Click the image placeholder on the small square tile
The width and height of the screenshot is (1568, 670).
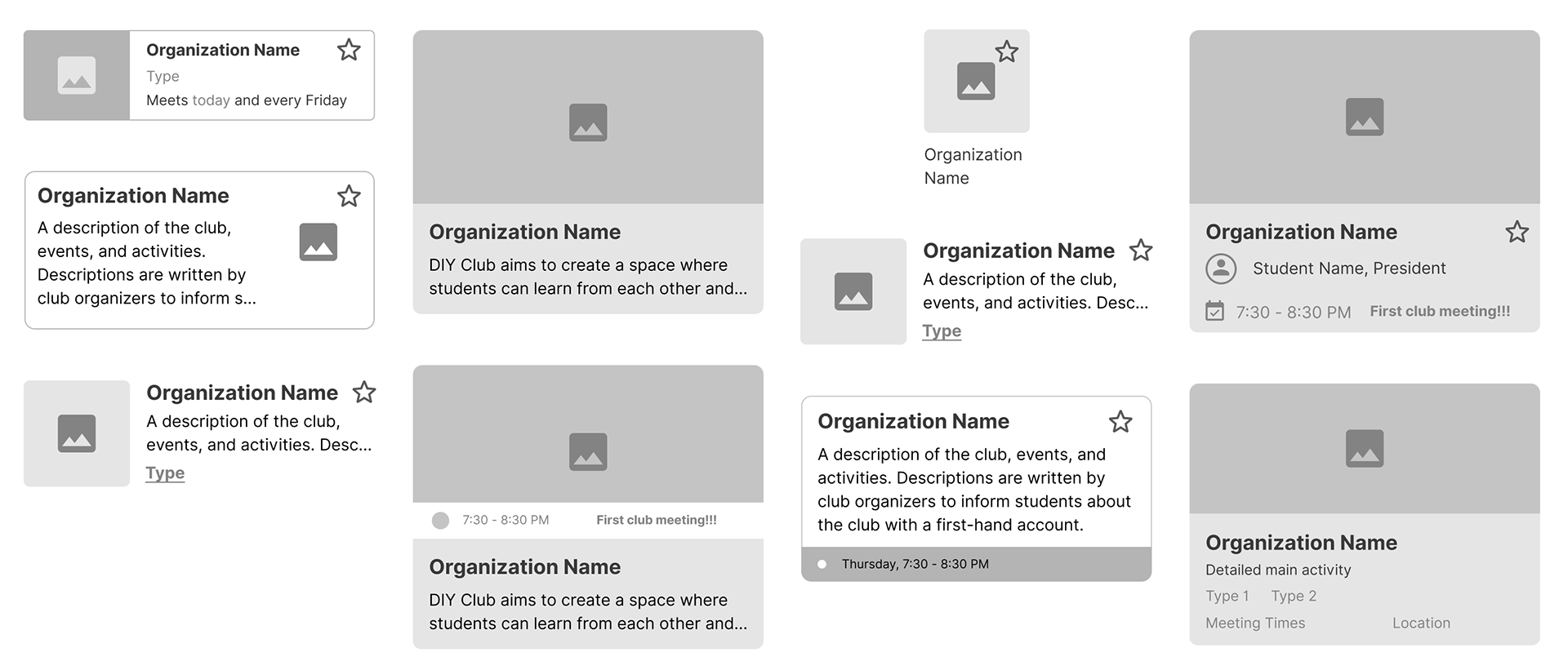(x=976, y=81)
